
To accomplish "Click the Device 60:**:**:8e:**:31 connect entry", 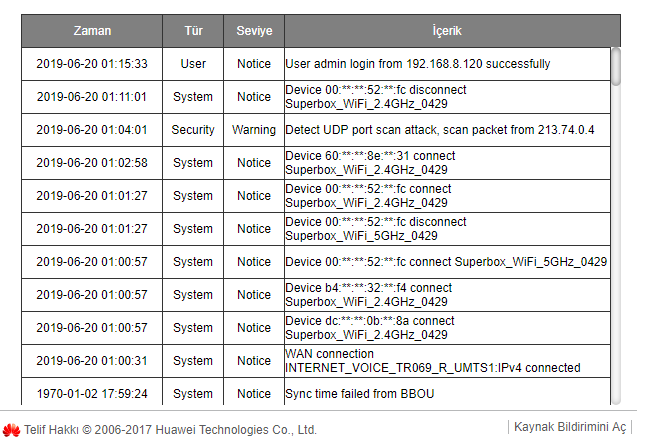I will [x=370, y=163].
